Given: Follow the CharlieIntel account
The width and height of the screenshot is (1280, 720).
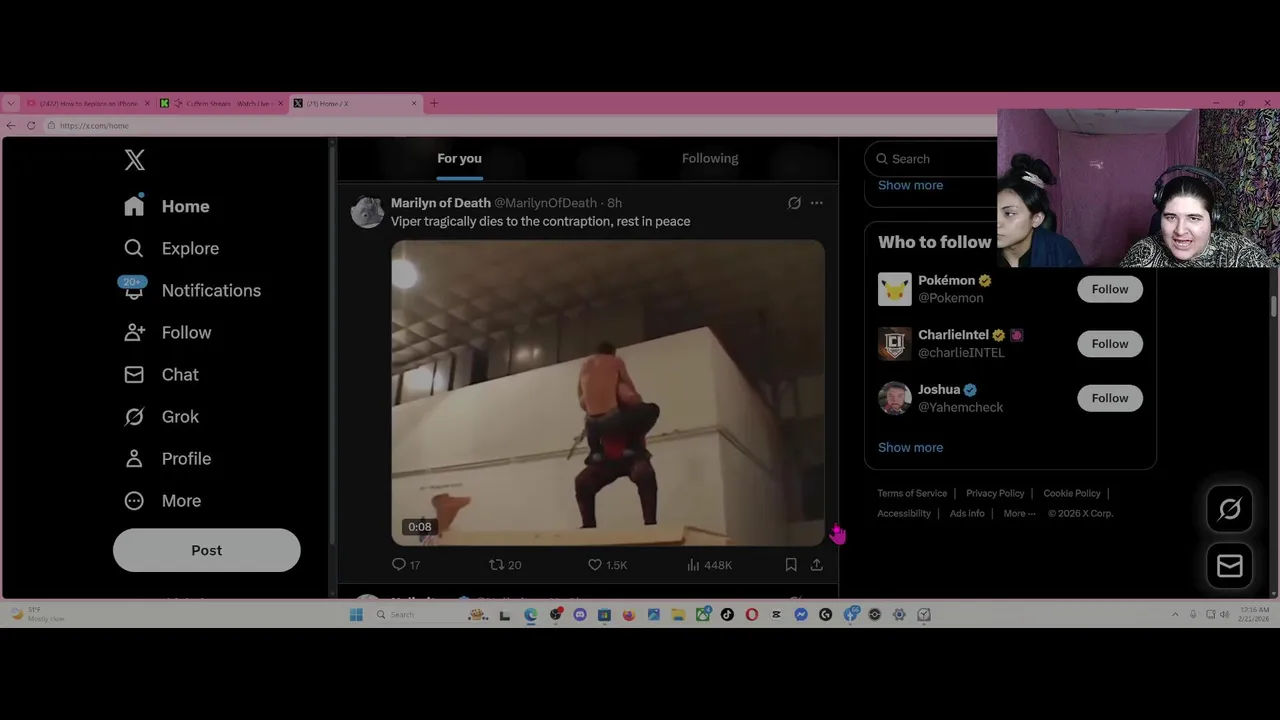Looking at the screenshot, I should 1110,344.
